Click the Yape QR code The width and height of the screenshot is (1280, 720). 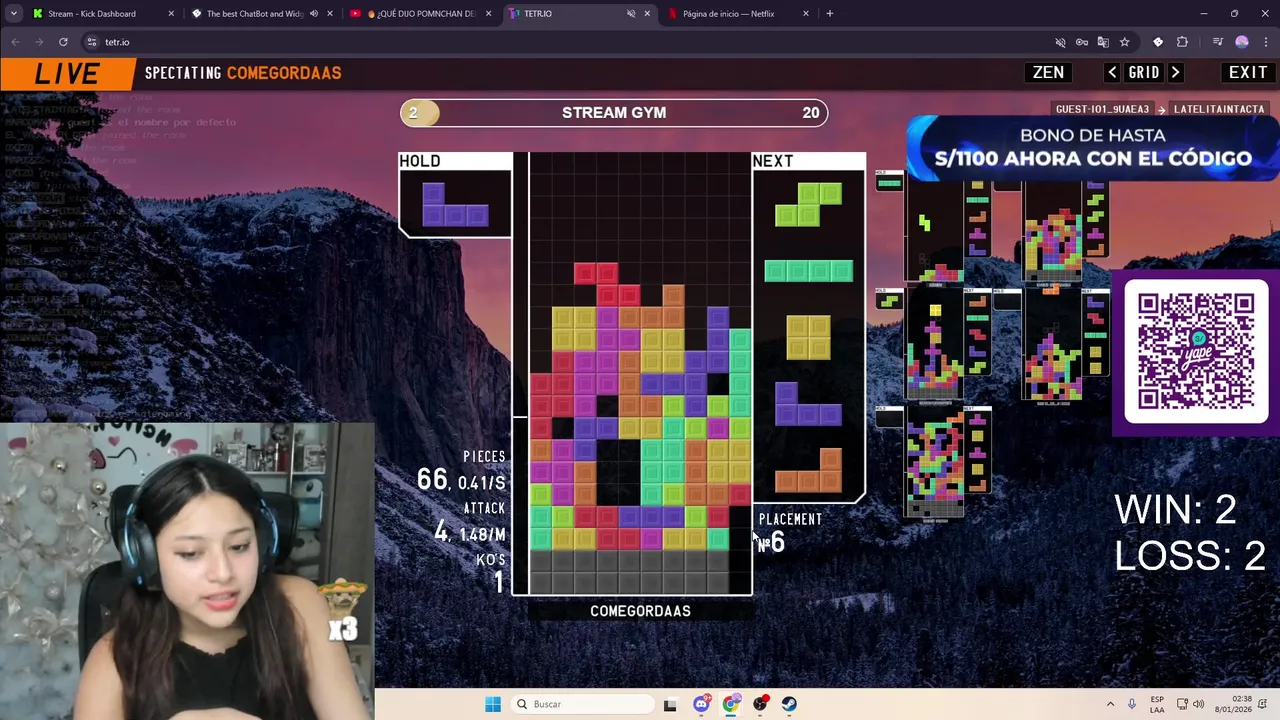[x=1196, y=351]
